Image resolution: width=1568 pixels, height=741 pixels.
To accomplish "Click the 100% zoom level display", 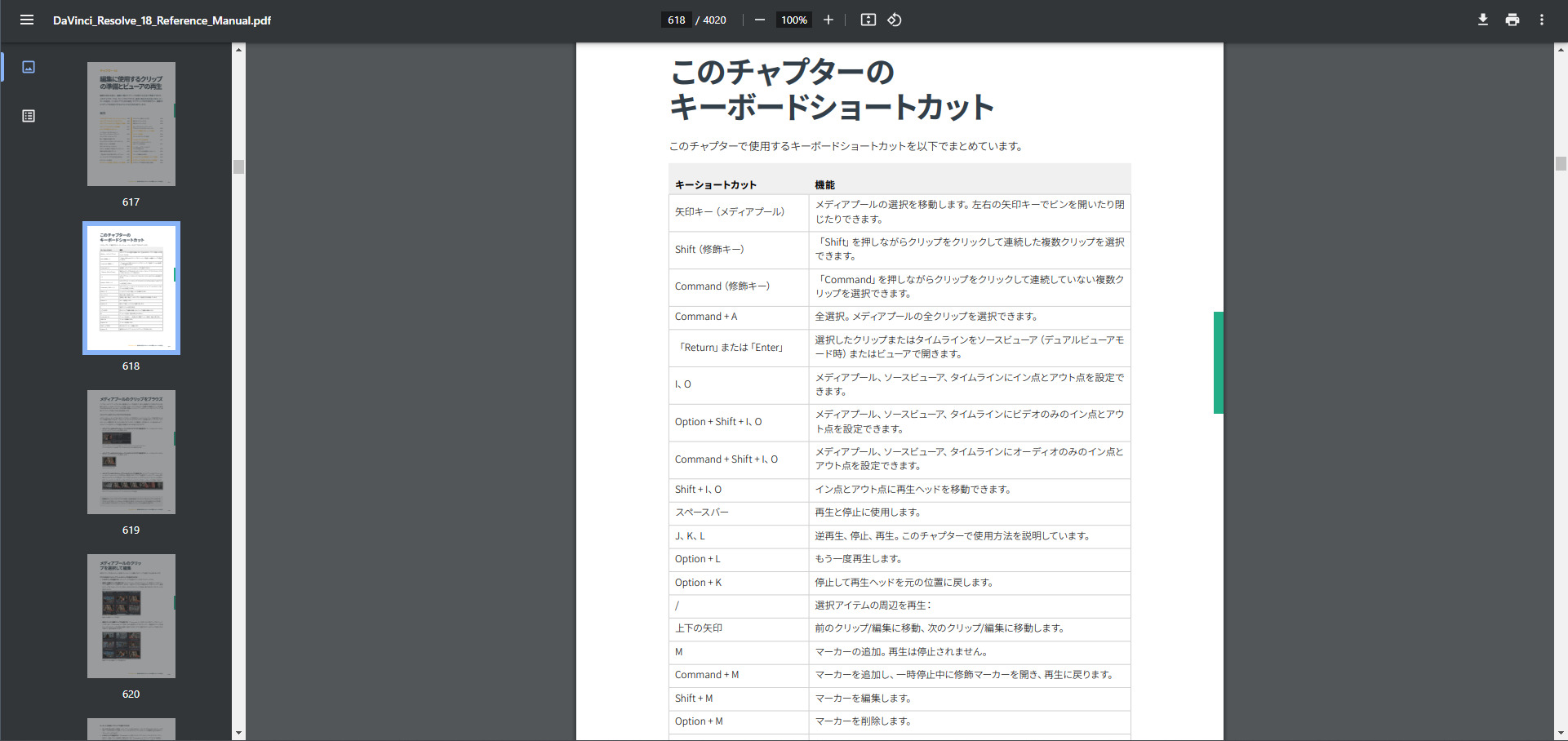I will (x=793, y=20).
